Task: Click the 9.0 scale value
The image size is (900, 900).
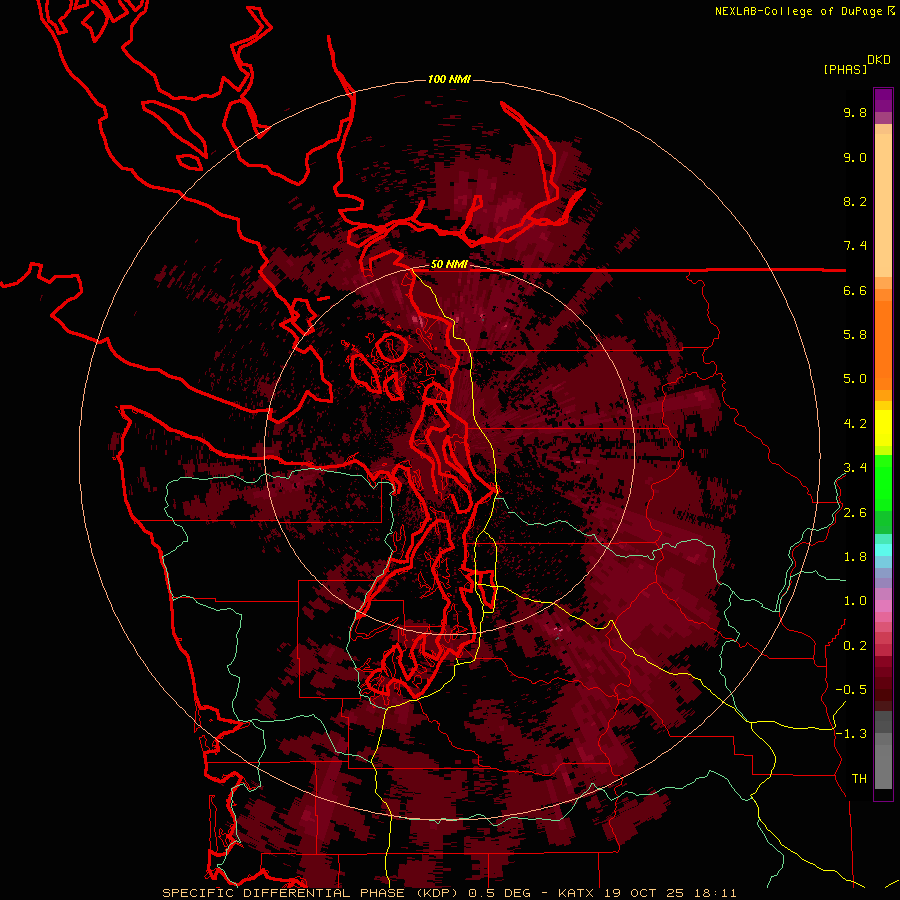Action: (x=855, y=158)
